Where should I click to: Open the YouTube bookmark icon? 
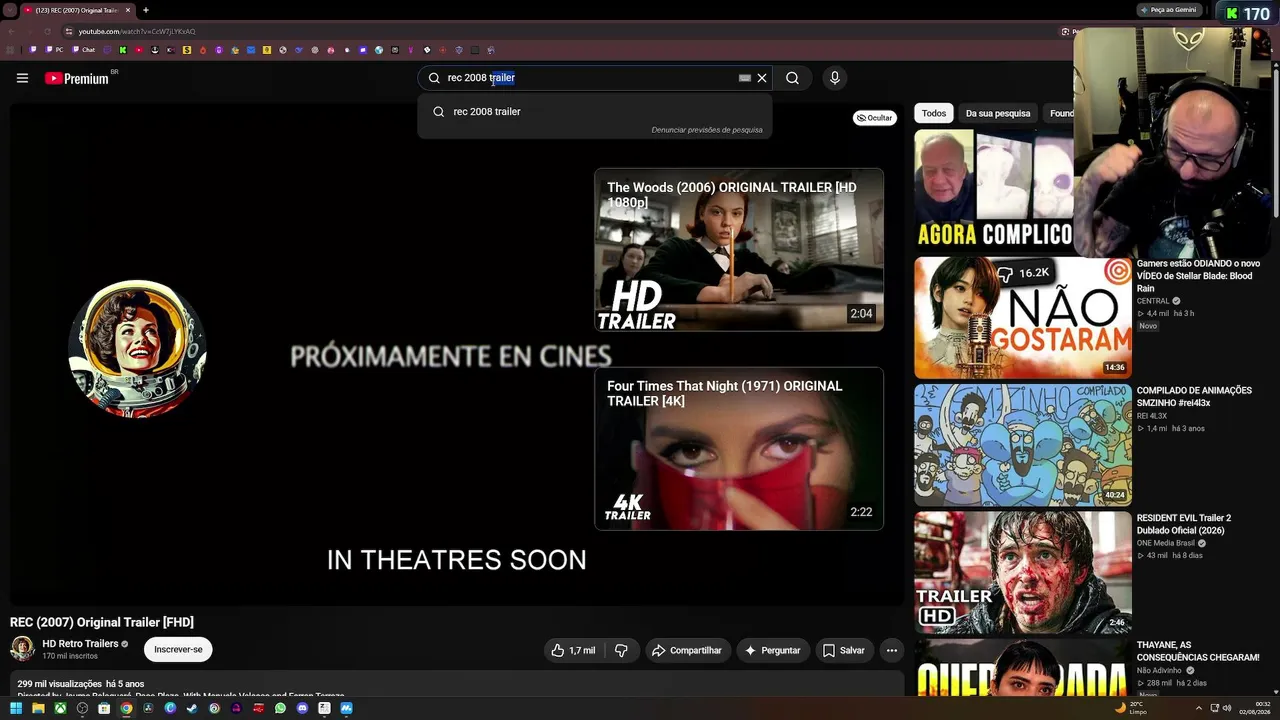[139, 50]
